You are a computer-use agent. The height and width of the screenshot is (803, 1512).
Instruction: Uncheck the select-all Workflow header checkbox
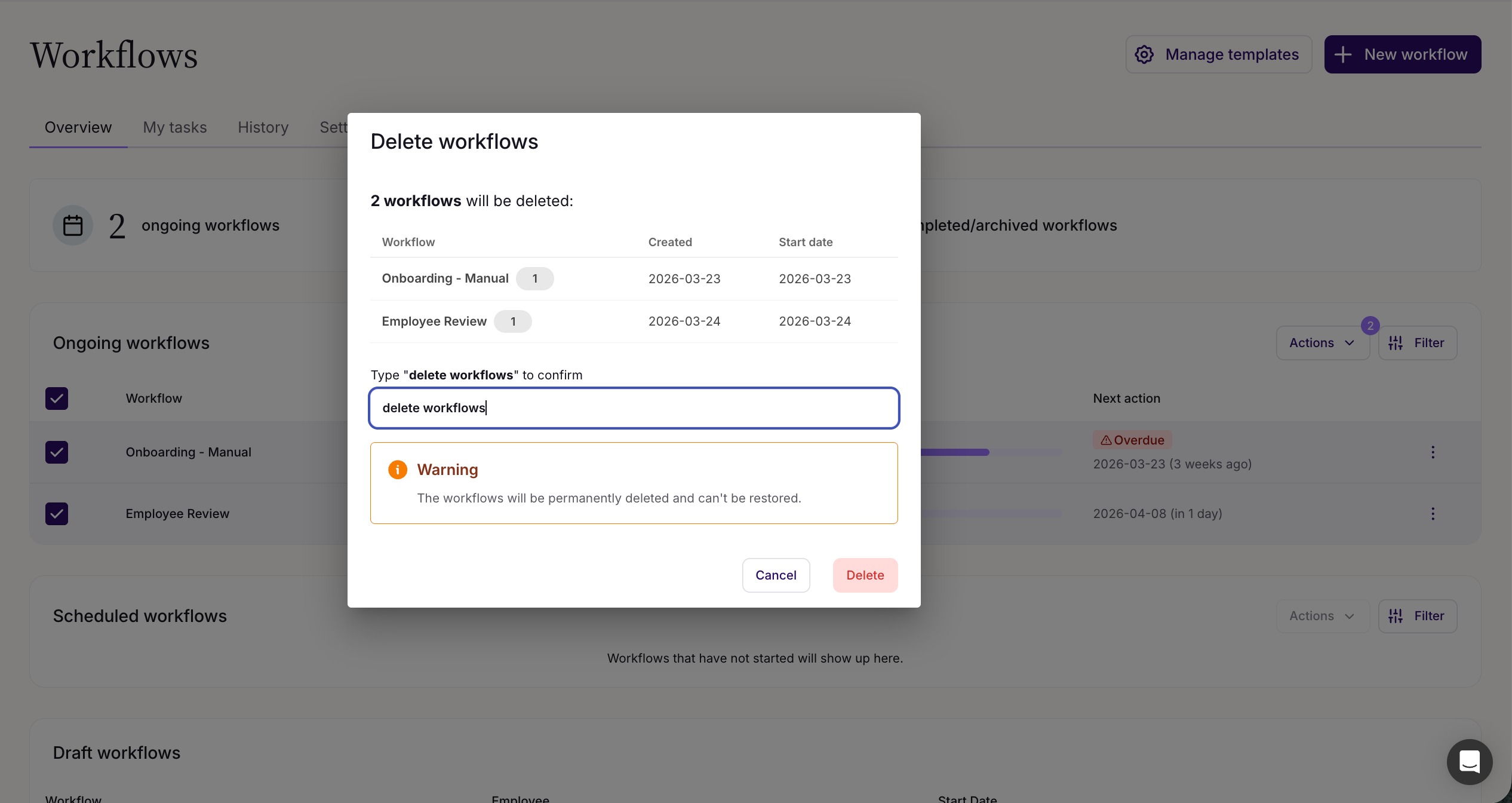pos(57,399)
